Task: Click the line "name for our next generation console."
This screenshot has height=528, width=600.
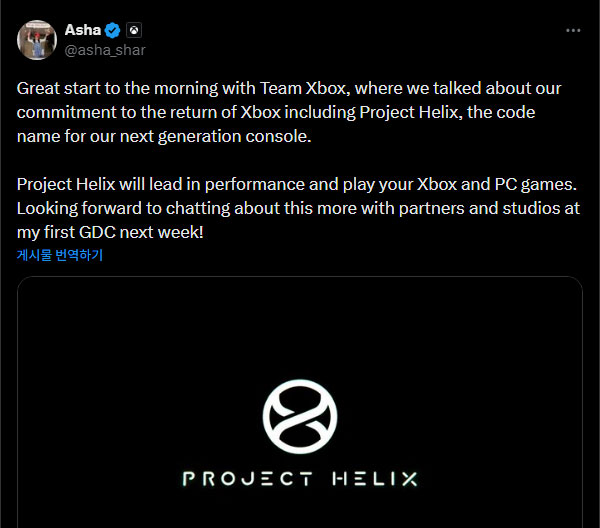Action: click(x=164, y=136)
